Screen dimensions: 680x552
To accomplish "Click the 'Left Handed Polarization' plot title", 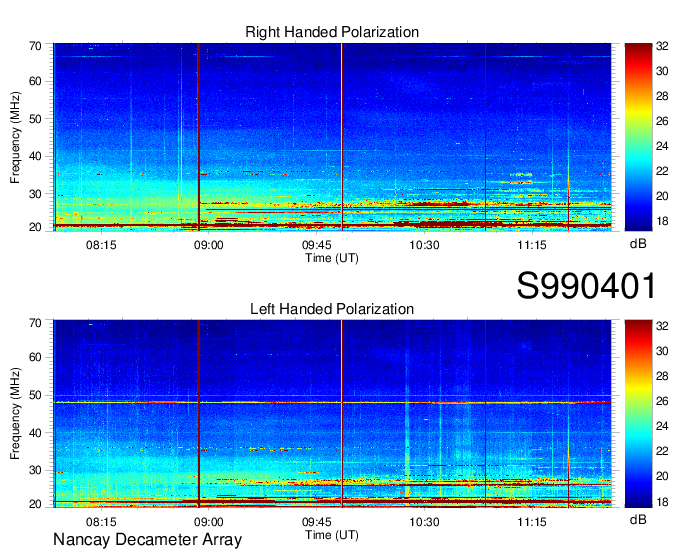I will pyautogui.click(x=332, y=309).
